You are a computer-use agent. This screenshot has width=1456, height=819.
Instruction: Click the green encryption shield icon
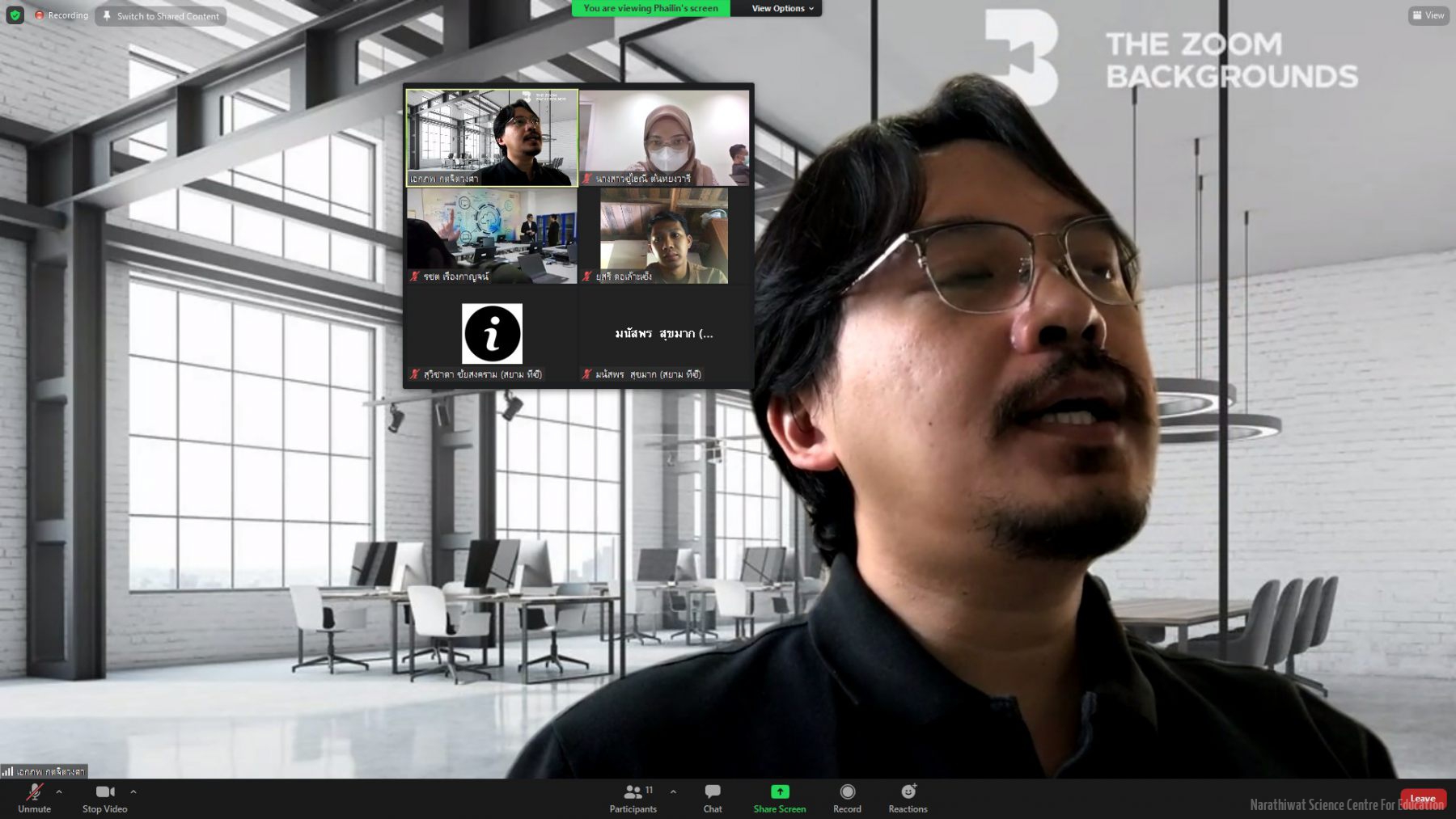point(15,15)
